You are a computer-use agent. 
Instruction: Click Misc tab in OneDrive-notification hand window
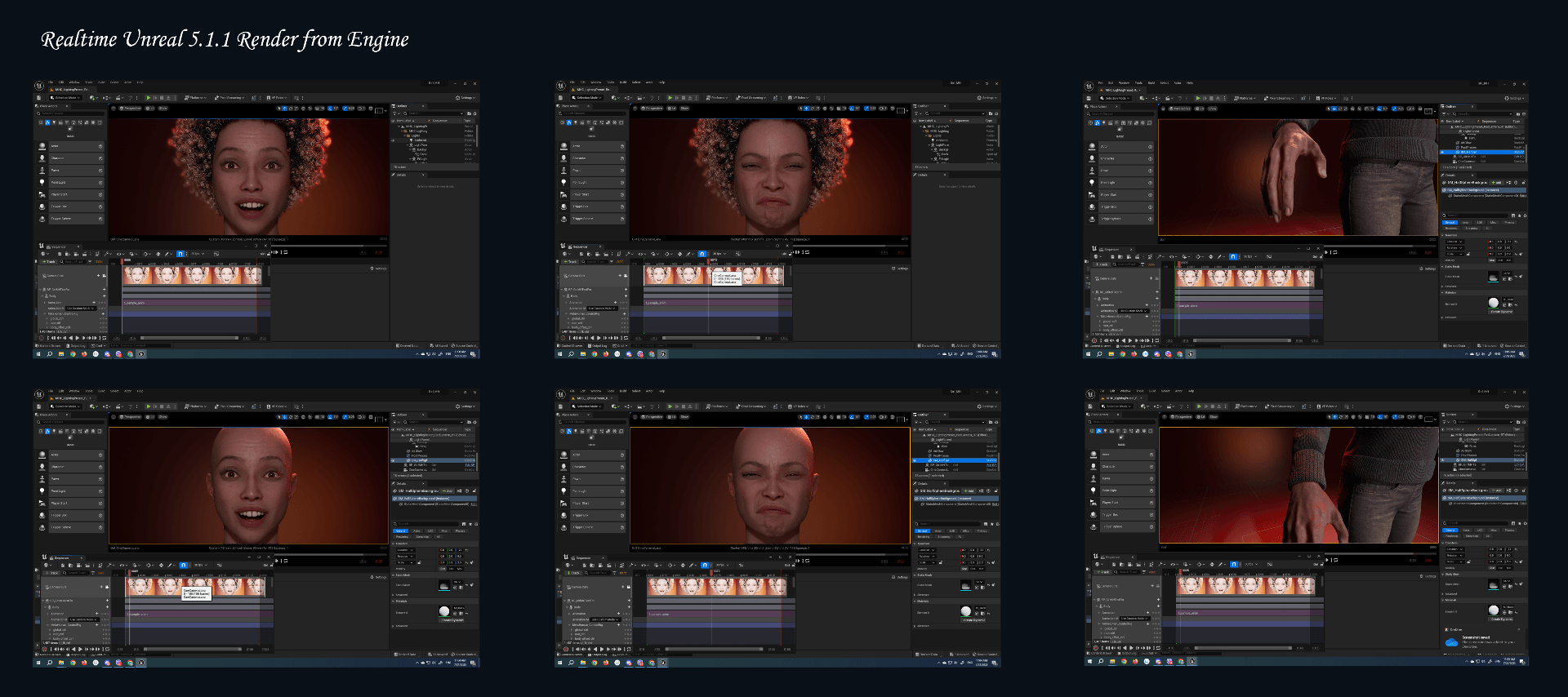(1494, 531)
